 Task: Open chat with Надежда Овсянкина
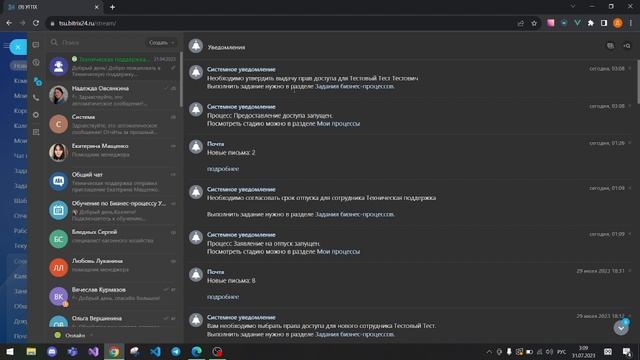[113, 95]
